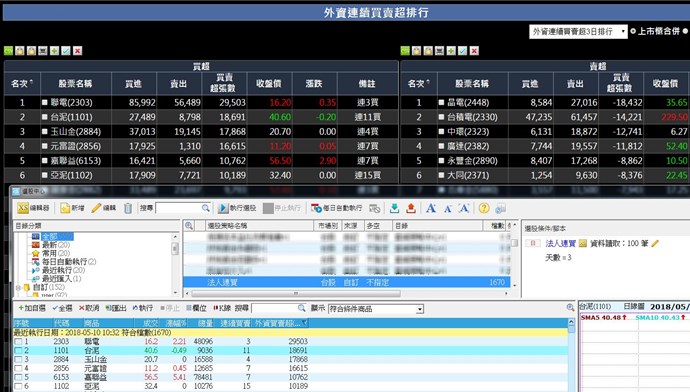Tick the checkbox for result row 5 嘉聯益
Viewport: 690px width, 392px height.
pos(18,377)
